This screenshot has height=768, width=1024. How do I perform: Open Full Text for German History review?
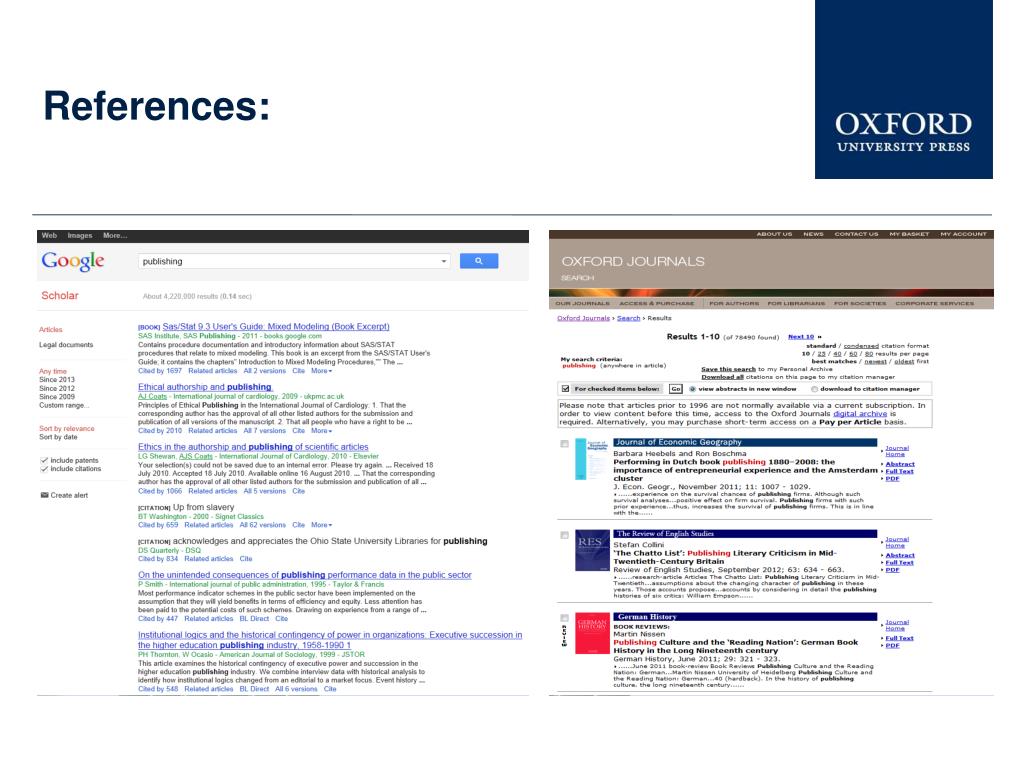(x=899, y=638)
